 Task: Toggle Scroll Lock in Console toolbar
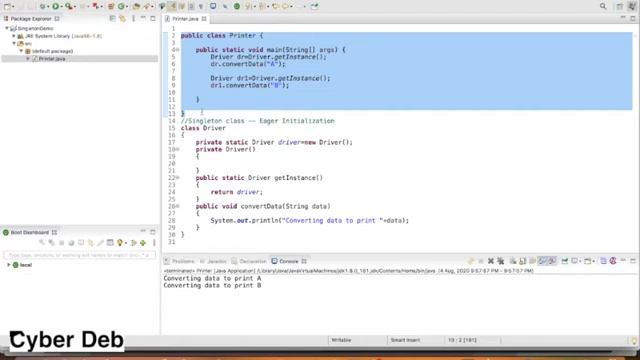(x=522, y=261)
